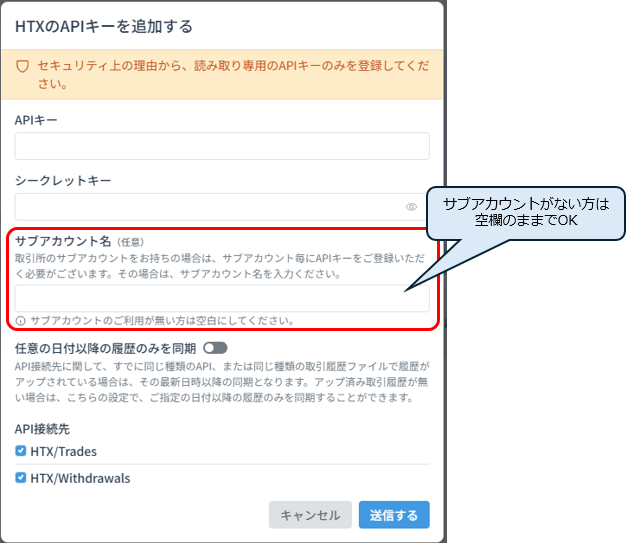Screen dimensions: 626x543
Task: Click the API接続先 heading
Action: 42,429
